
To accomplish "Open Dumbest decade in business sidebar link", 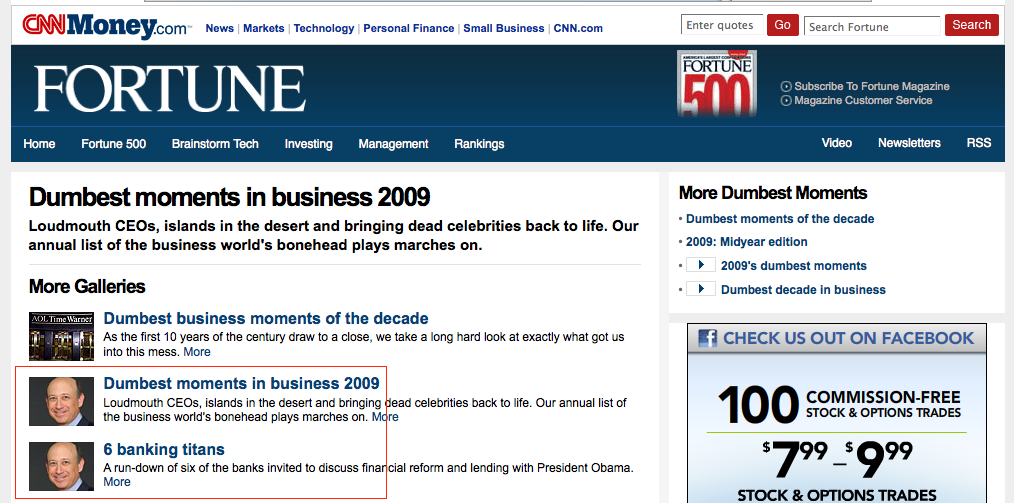I will tap(803, 290).
